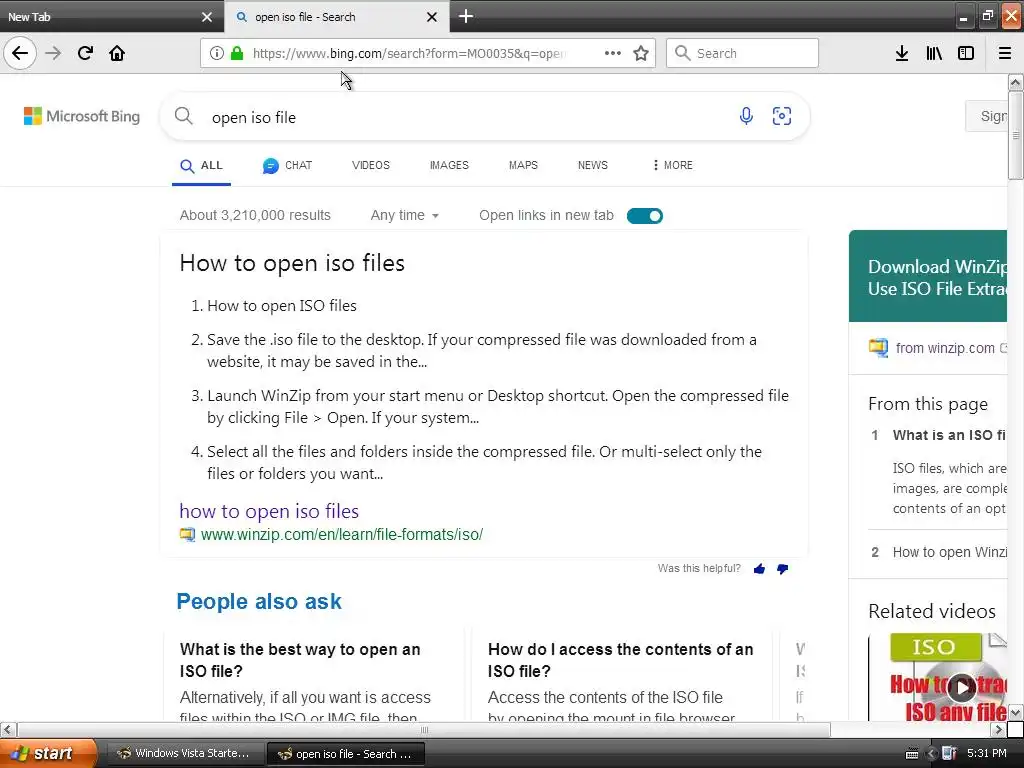Image resolution: width=1024 pixels, height=768 pixels.
Task: Toggle the sidebar view icon
Action: [x=966, y=53]
